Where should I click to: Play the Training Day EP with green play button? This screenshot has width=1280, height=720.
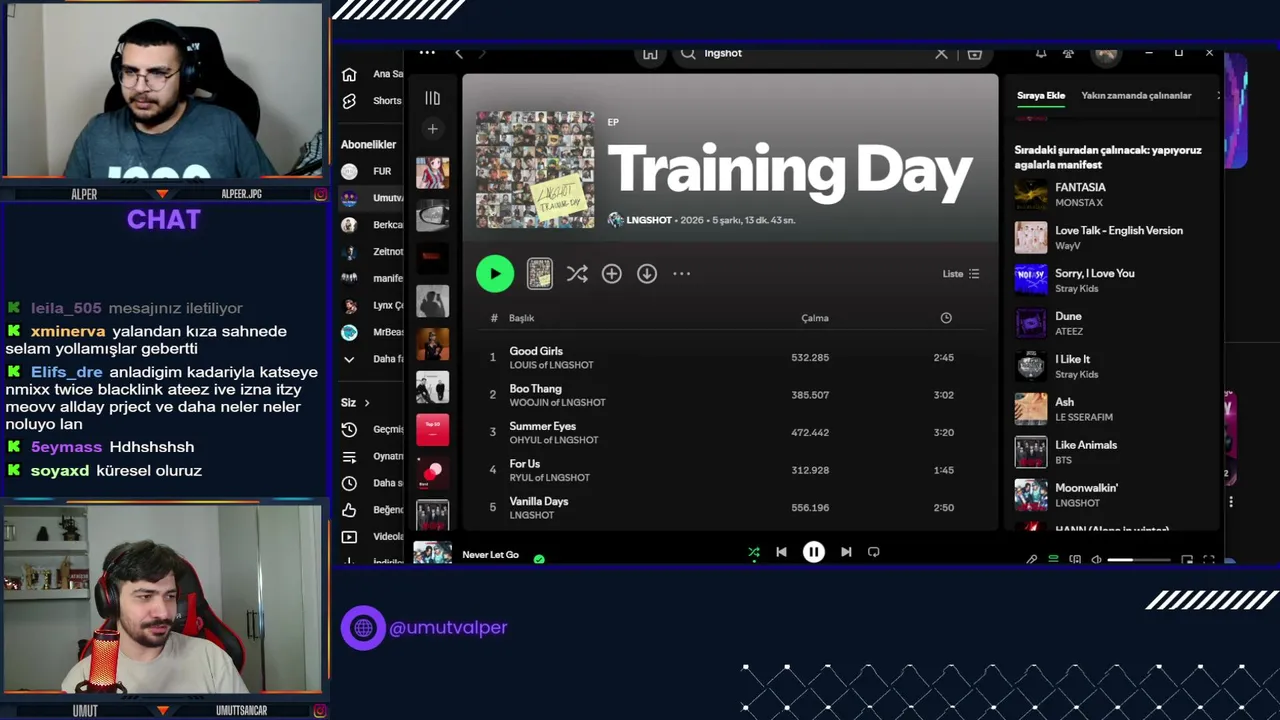[495, 273]
